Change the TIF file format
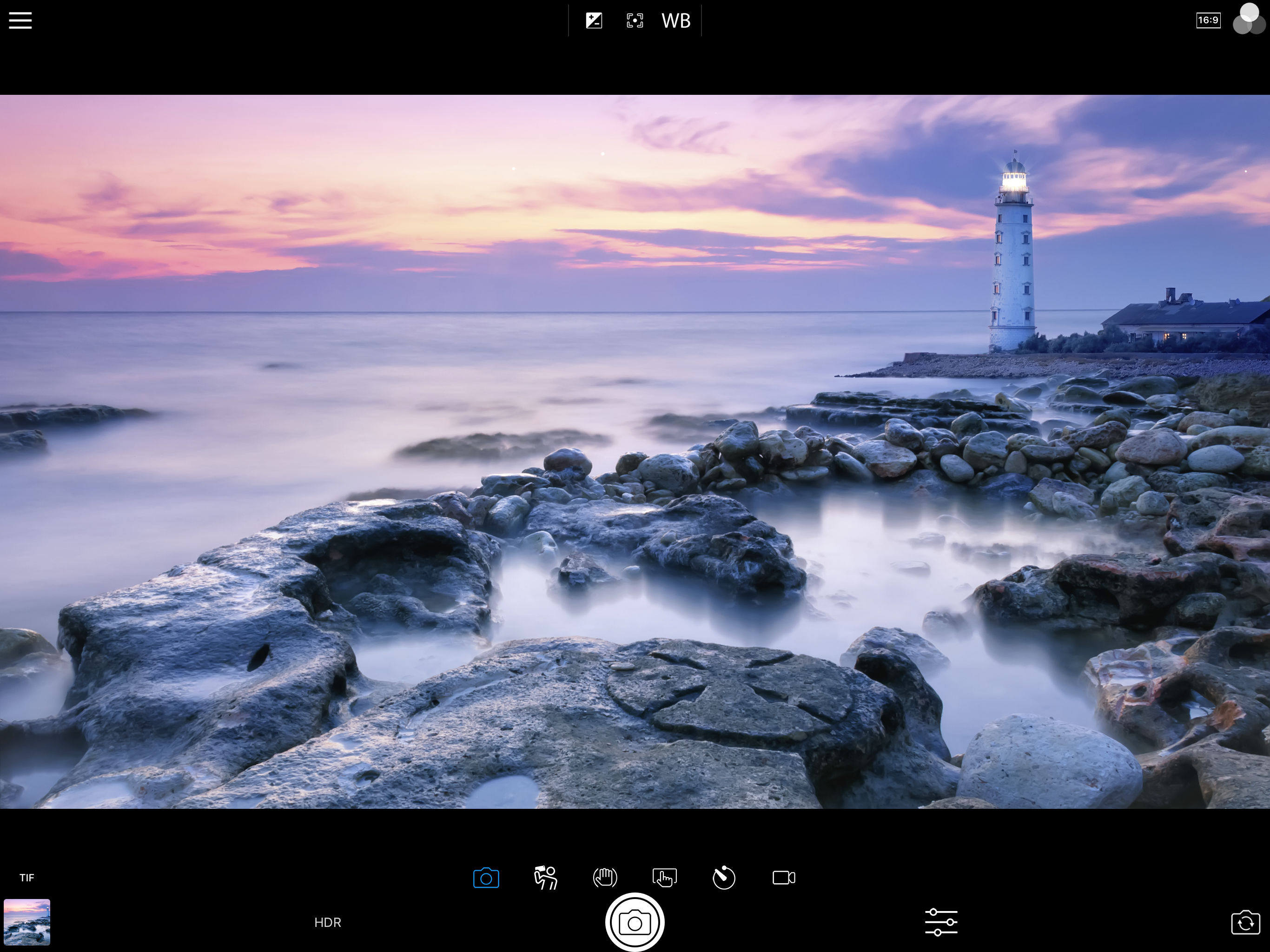 point(26,877)
